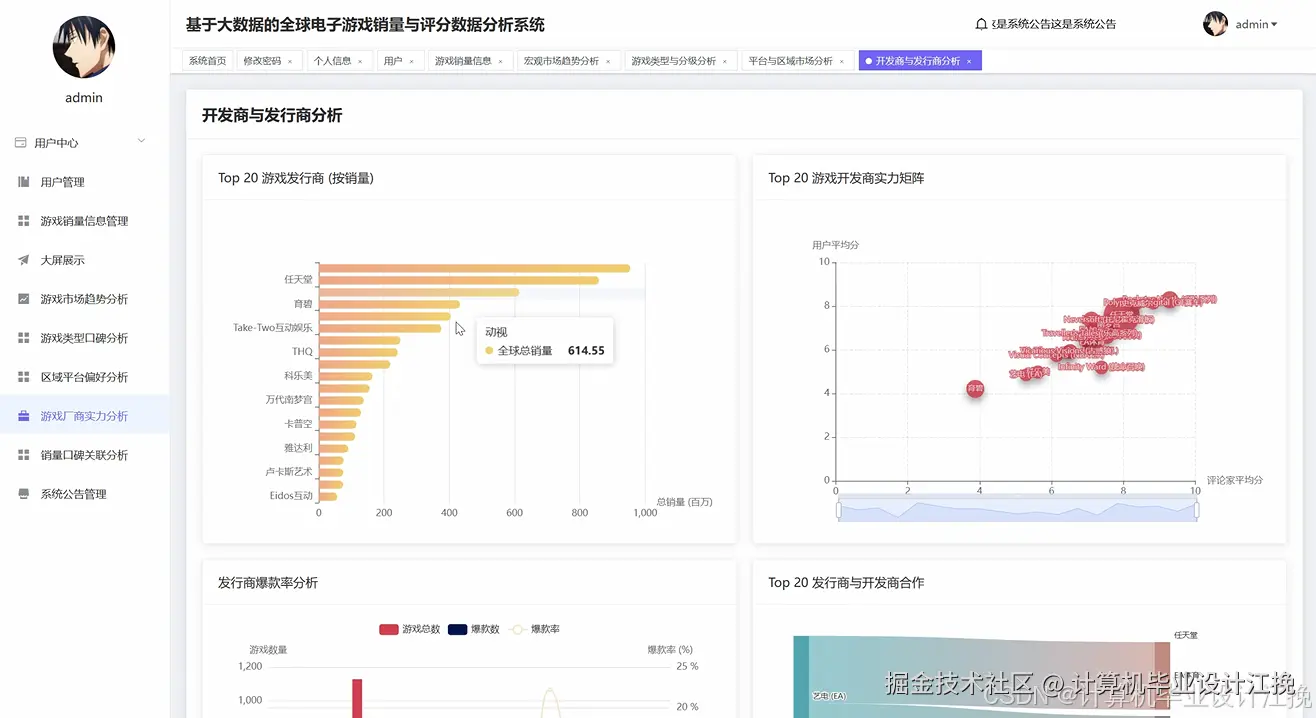Select the active 开发商与发行商分析 tab
This screenshot has height=718, width=1316.
pos(918,61)
